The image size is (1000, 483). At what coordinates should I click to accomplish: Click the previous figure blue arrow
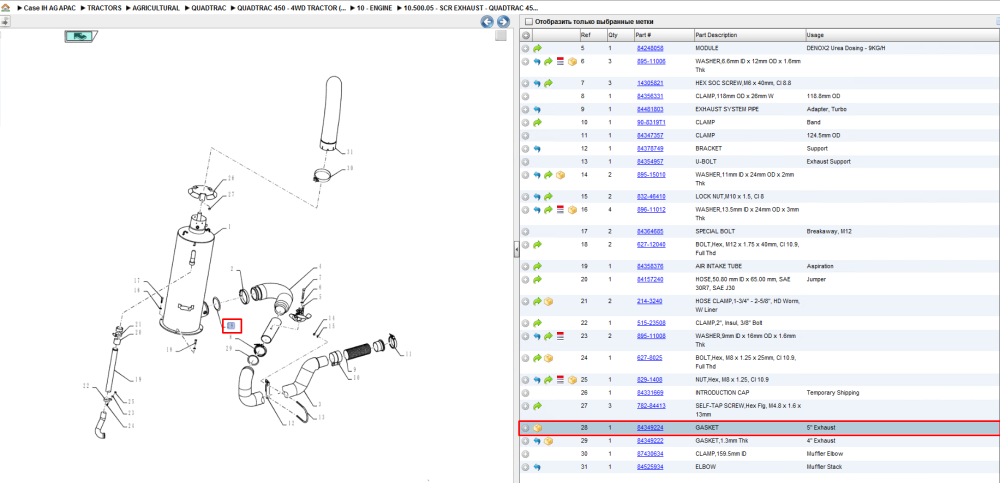click(487, 22)
